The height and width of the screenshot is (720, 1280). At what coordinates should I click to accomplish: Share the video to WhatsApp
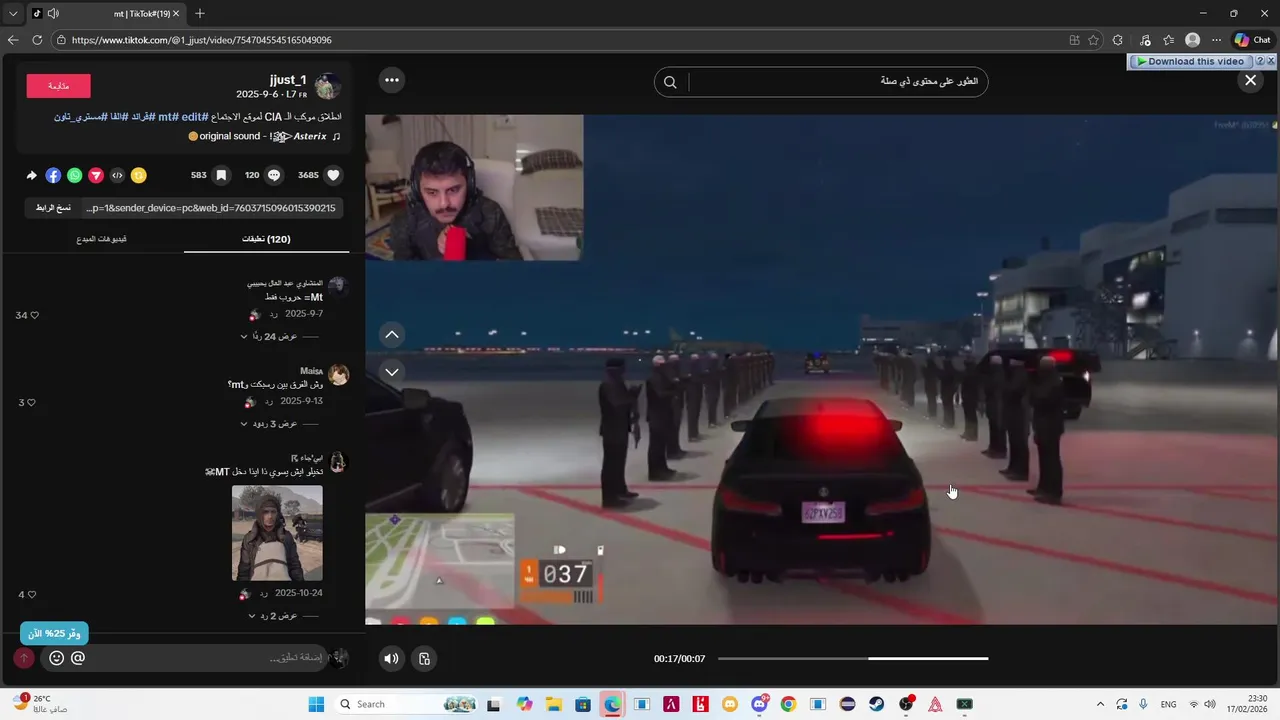click(x=75, y=175)
